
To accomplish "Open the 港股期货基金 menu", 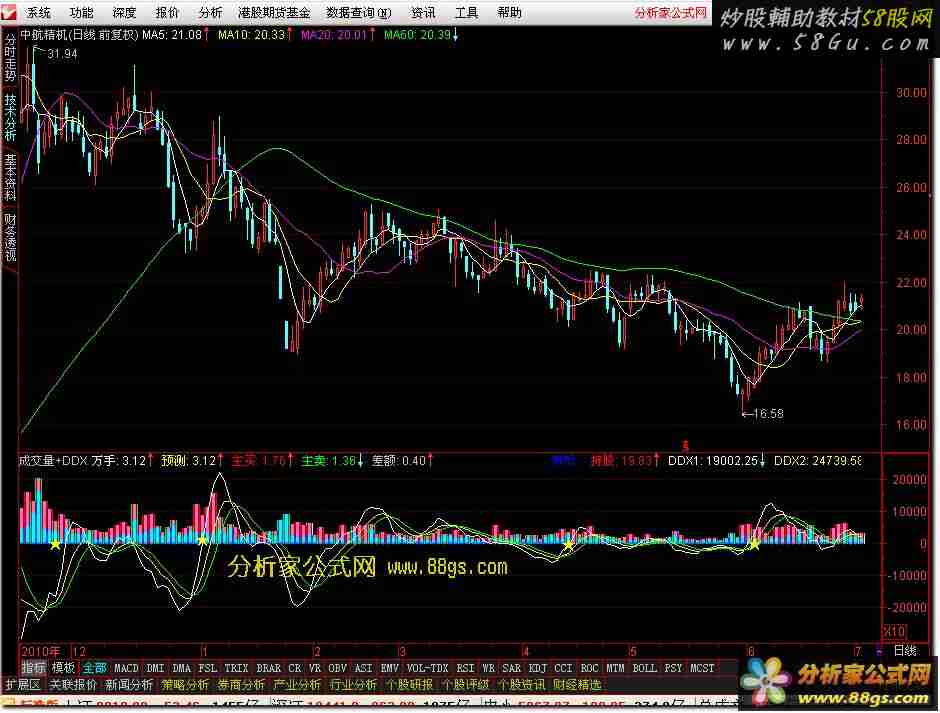I will point(274,12).
